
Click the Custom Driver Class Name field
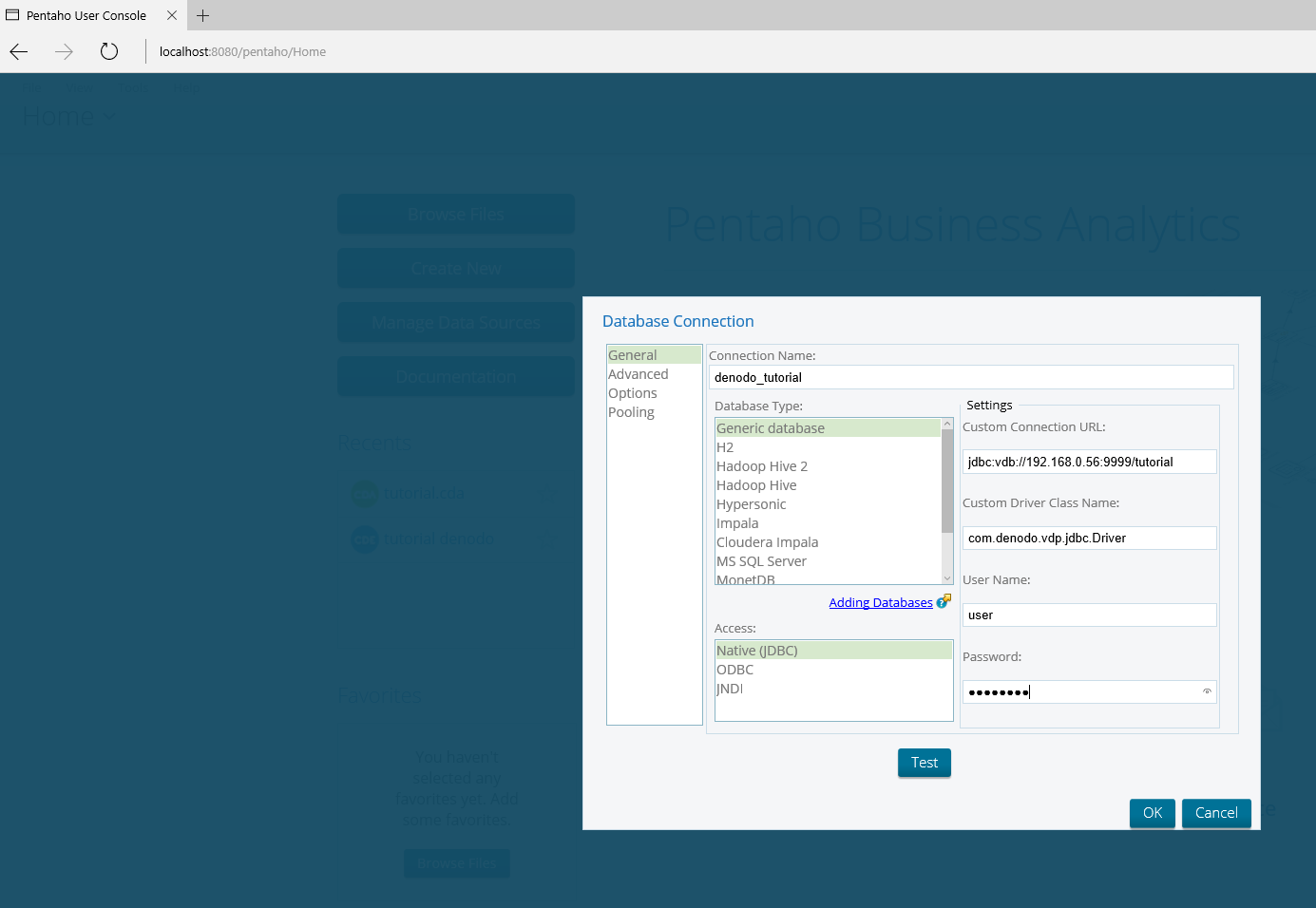(1089, 538)
